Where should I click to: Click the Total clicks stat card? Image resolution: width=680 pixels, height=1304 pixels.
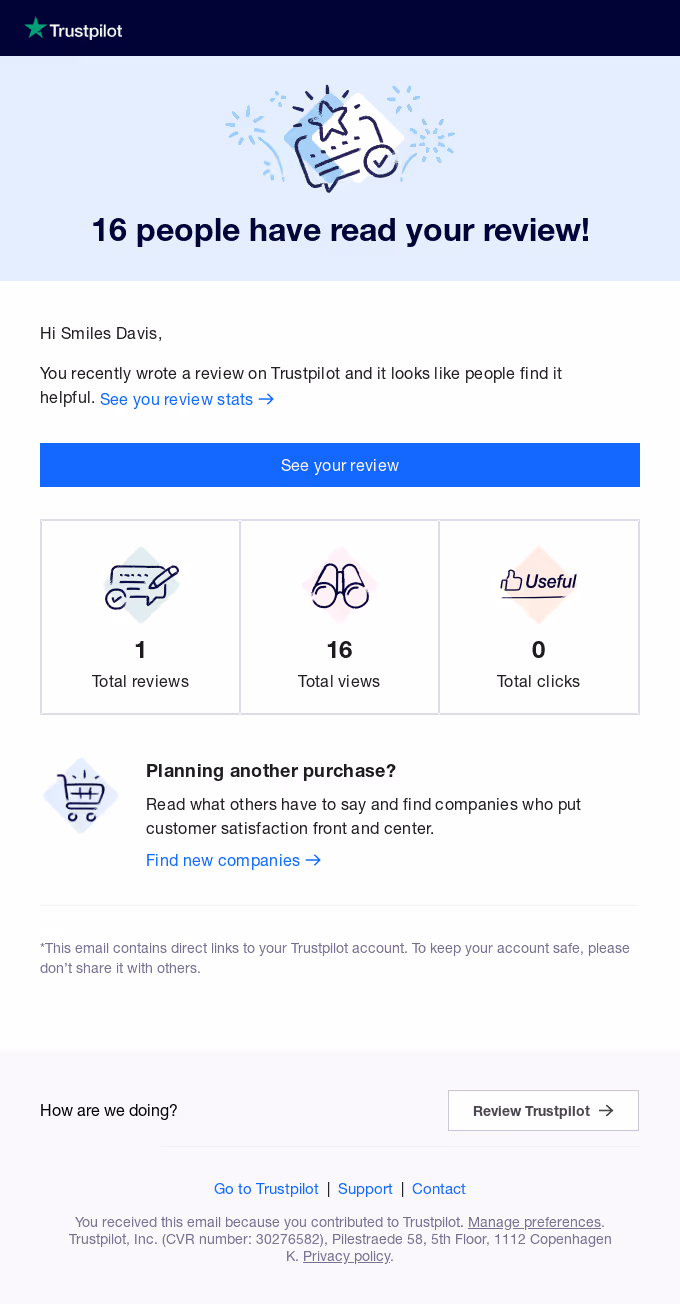(538, 617)
